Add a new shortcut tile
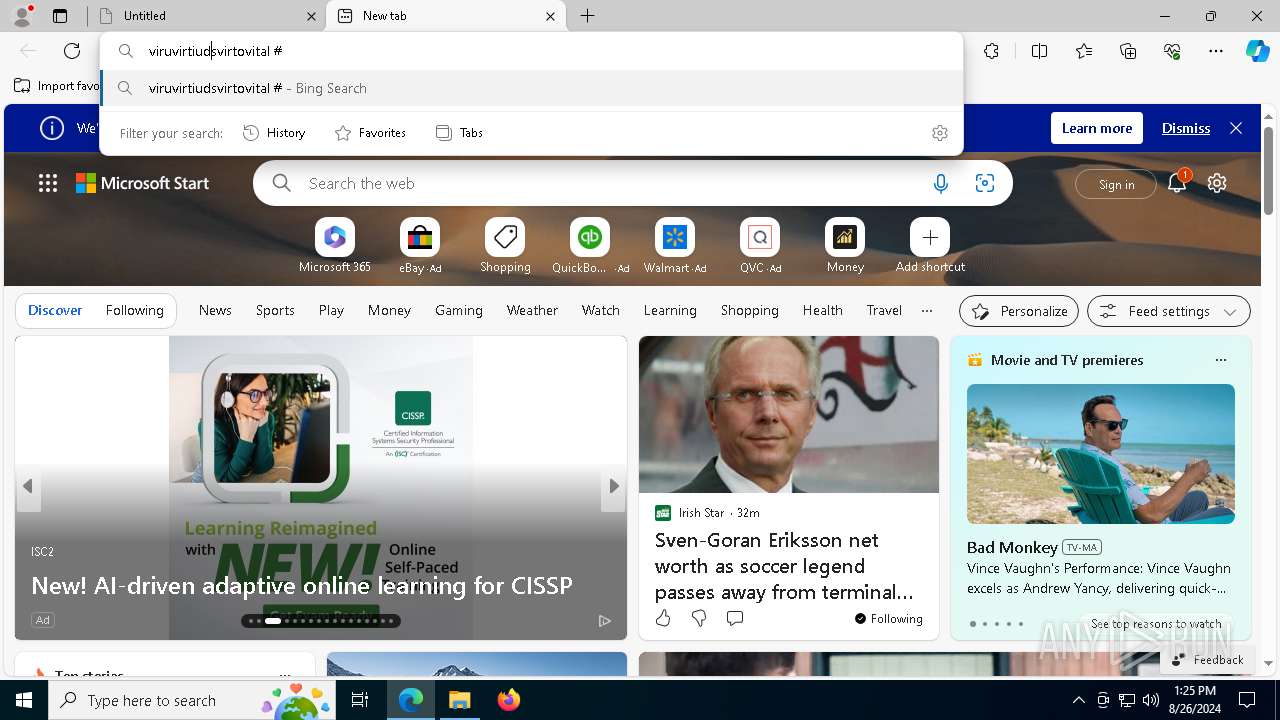Image resolution: width=1280 pixels, height=720 pixels. point(930,246)
